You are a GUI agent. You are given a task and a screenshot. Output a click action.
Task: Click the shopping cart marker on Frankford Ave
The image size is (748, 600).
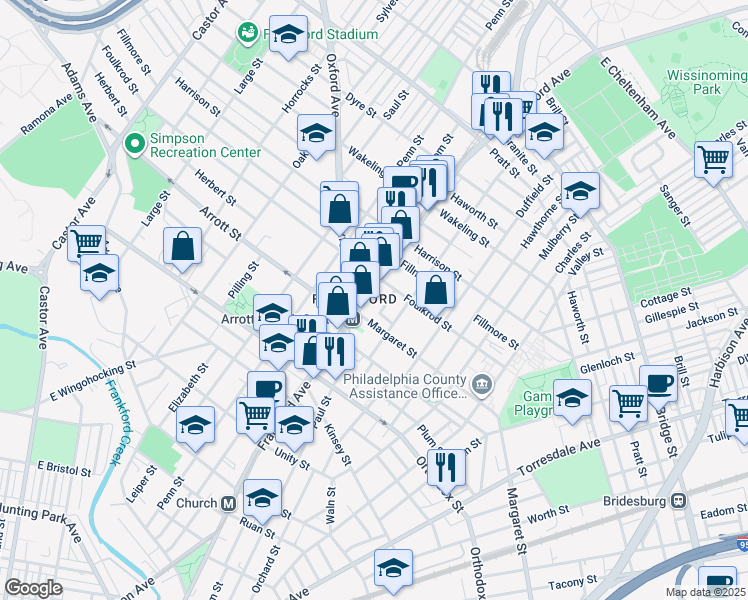point(255,416)
